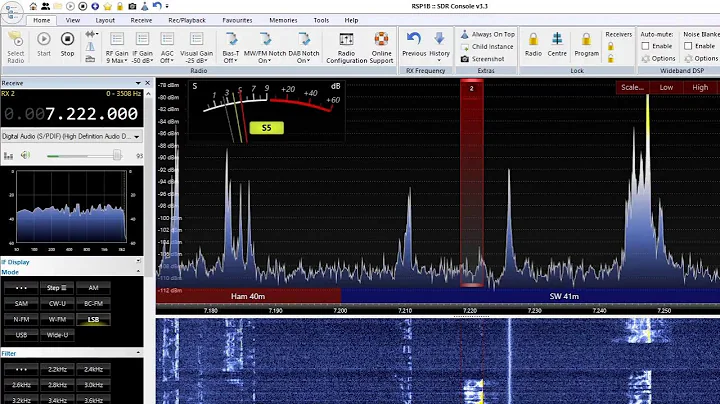
Task: Open the Favourites ribbon tab
Action: point(237,20)
